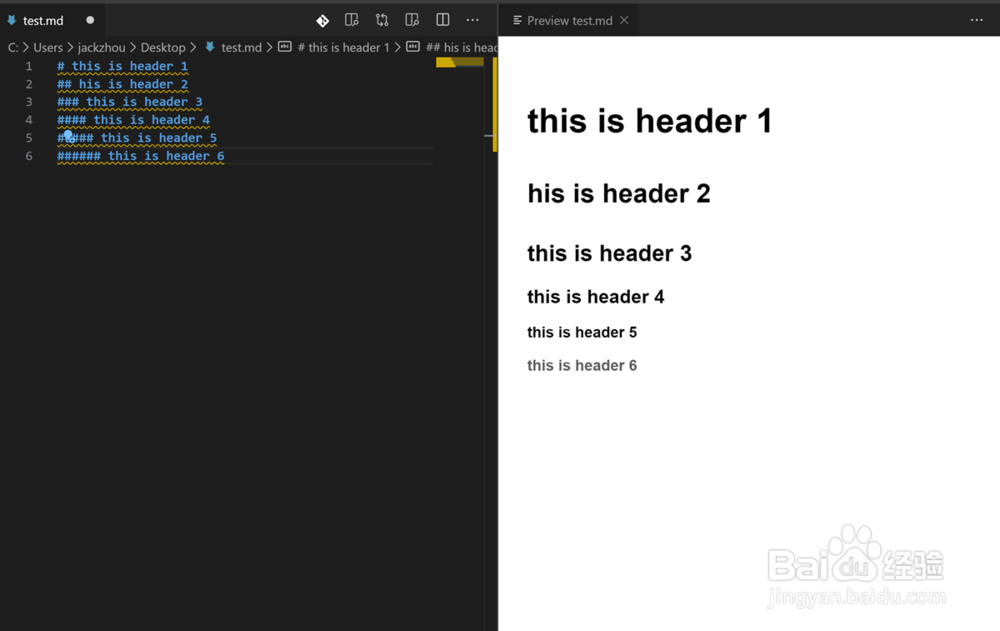This screenshot has height=631, width=1000.
Task: Select the test.md editor tab
Action: [53, 20]
